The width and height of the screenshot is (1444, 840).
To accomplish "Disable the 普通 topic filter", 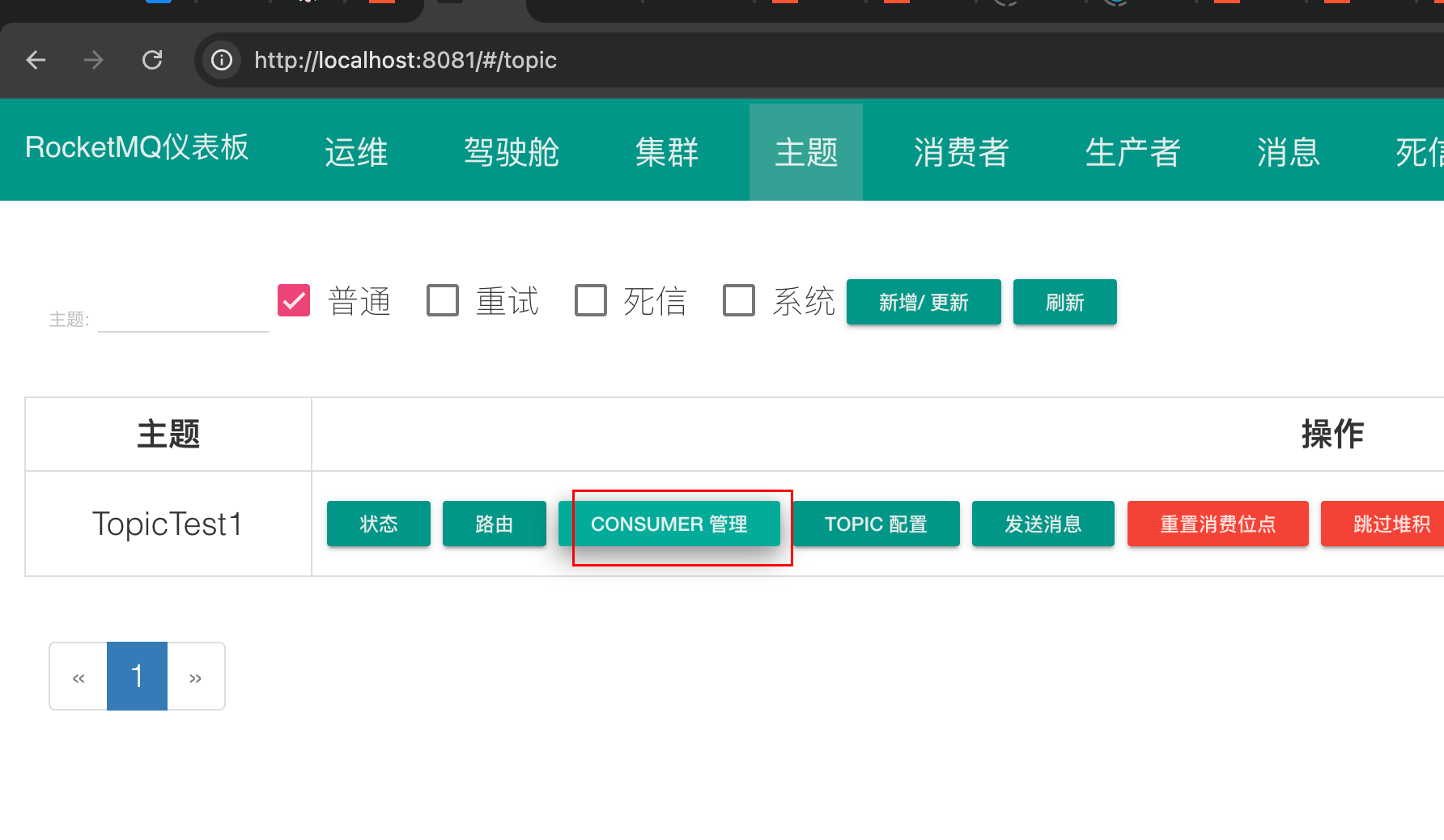I will [x=294, y=299].
